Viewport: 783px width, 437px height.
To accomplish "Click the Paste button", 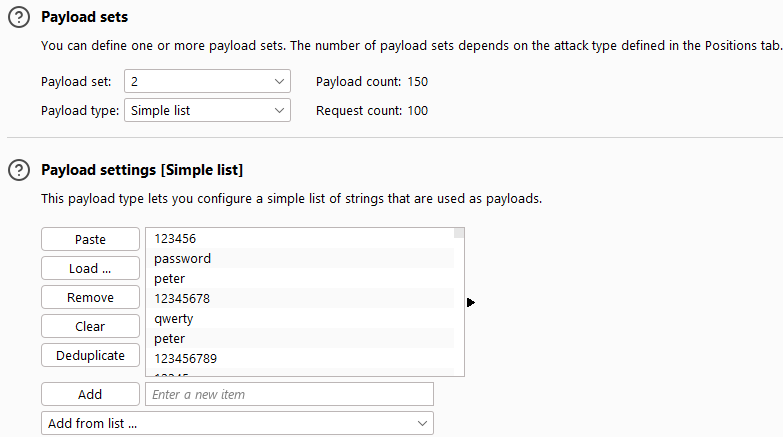I will [90, 239].
